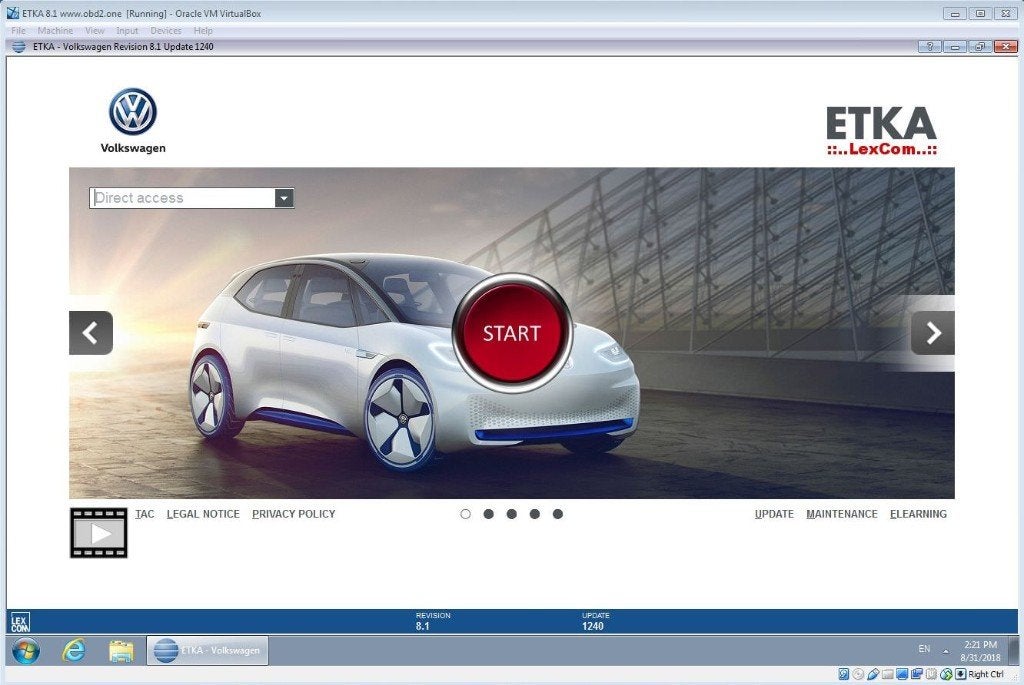The height and width of the screenshot is (685, 1024).
Task: Go to the previous slide with left arrow
Action: [91, 333]
